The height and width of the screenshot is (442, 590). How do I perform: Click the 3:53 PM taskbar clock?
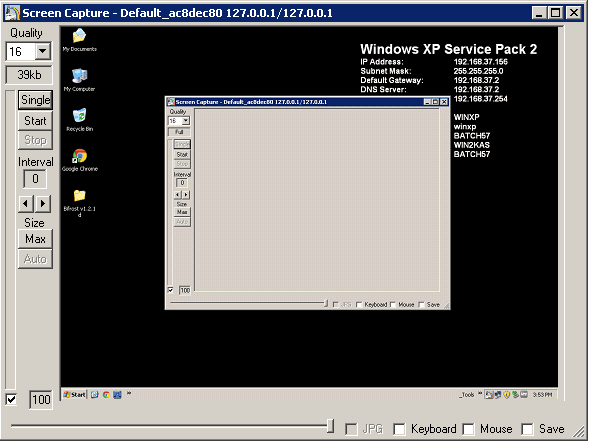pyautogui.click(x=542, y=395)
